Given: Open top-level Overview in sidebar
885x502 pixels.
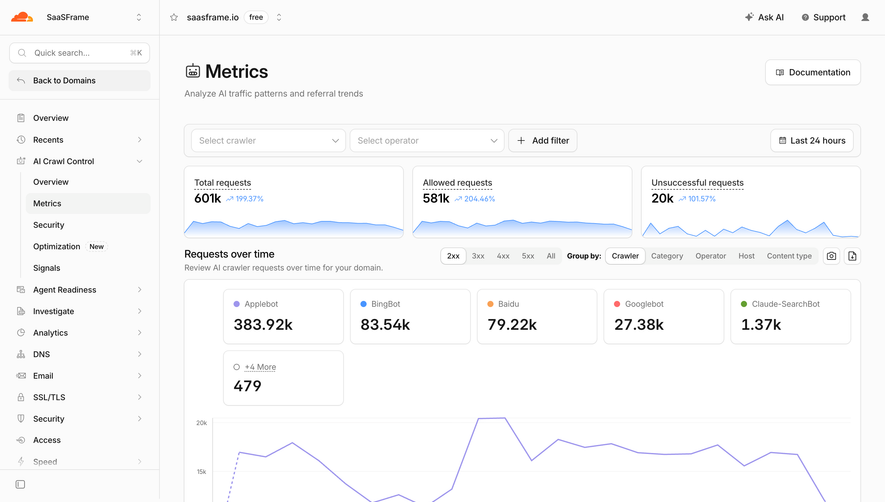Looking at the screenshot, I should pos(51,118).
